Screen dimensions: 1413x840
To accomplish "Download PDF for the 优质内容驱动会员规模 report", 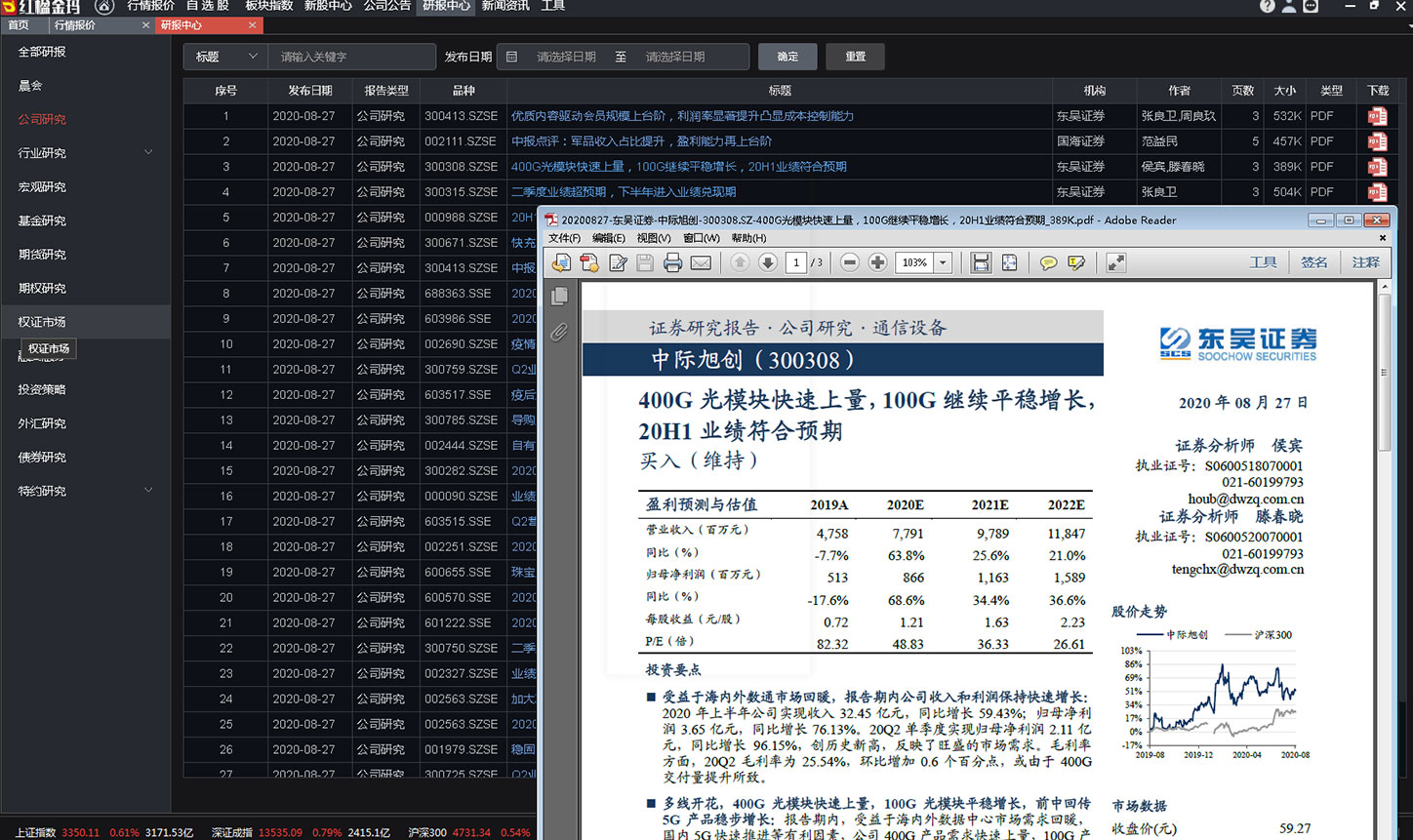I will pos(1377,116).
